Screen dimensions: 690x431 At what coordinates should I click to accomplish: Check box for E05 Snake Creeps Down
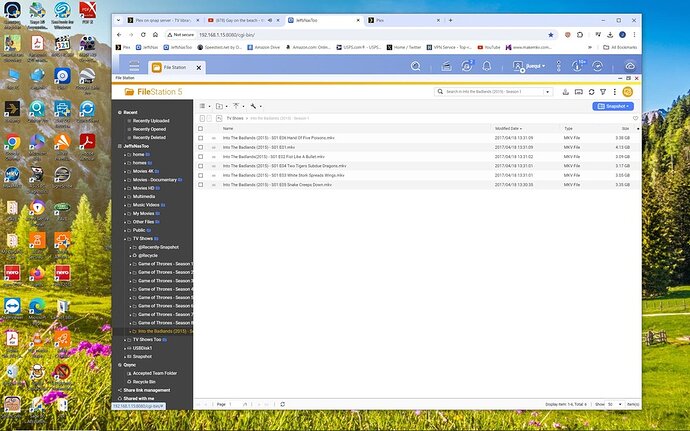(201, 185)
